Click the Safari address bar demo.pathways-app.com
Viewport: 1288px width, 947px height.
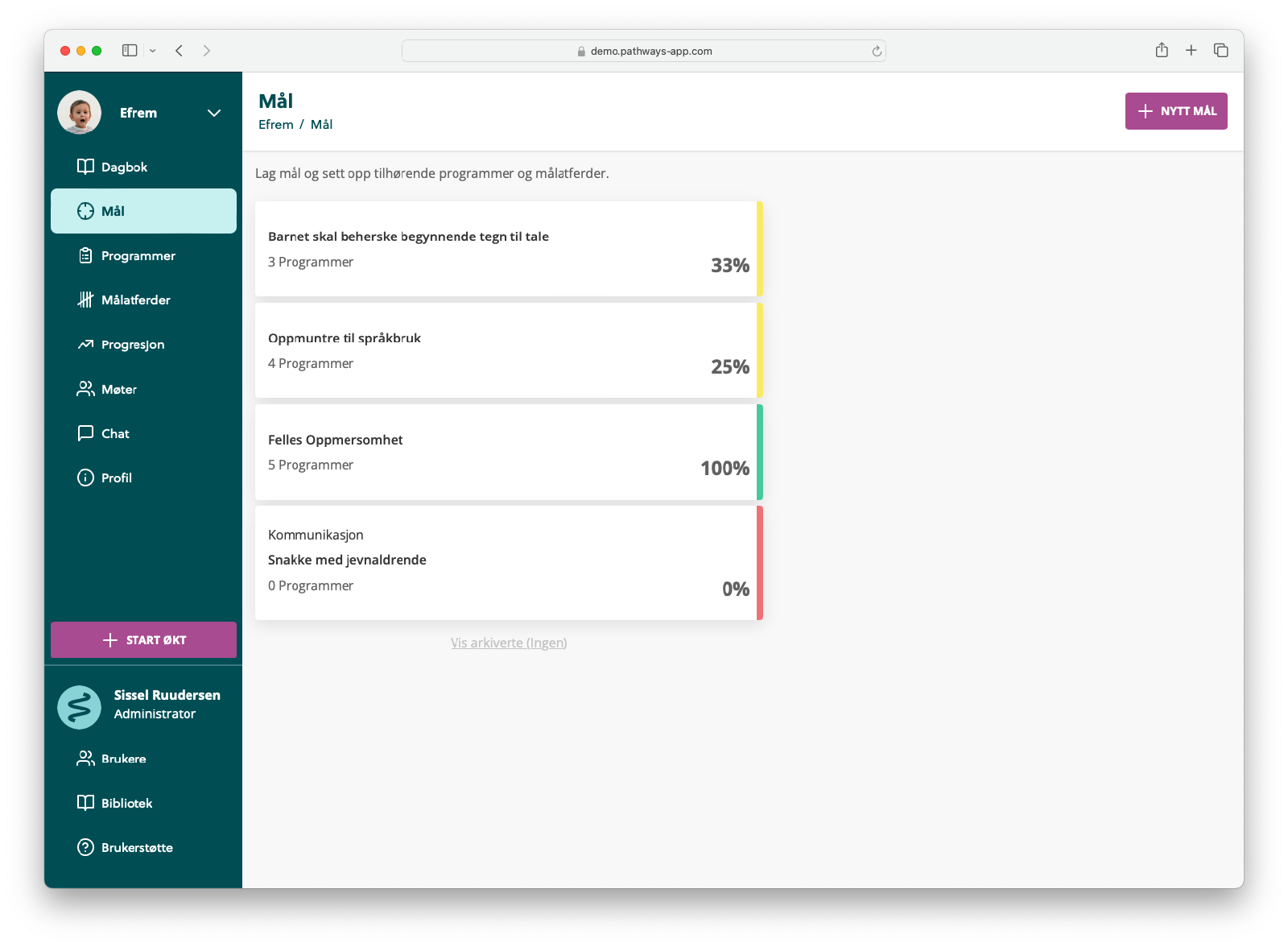coord(644,51)
